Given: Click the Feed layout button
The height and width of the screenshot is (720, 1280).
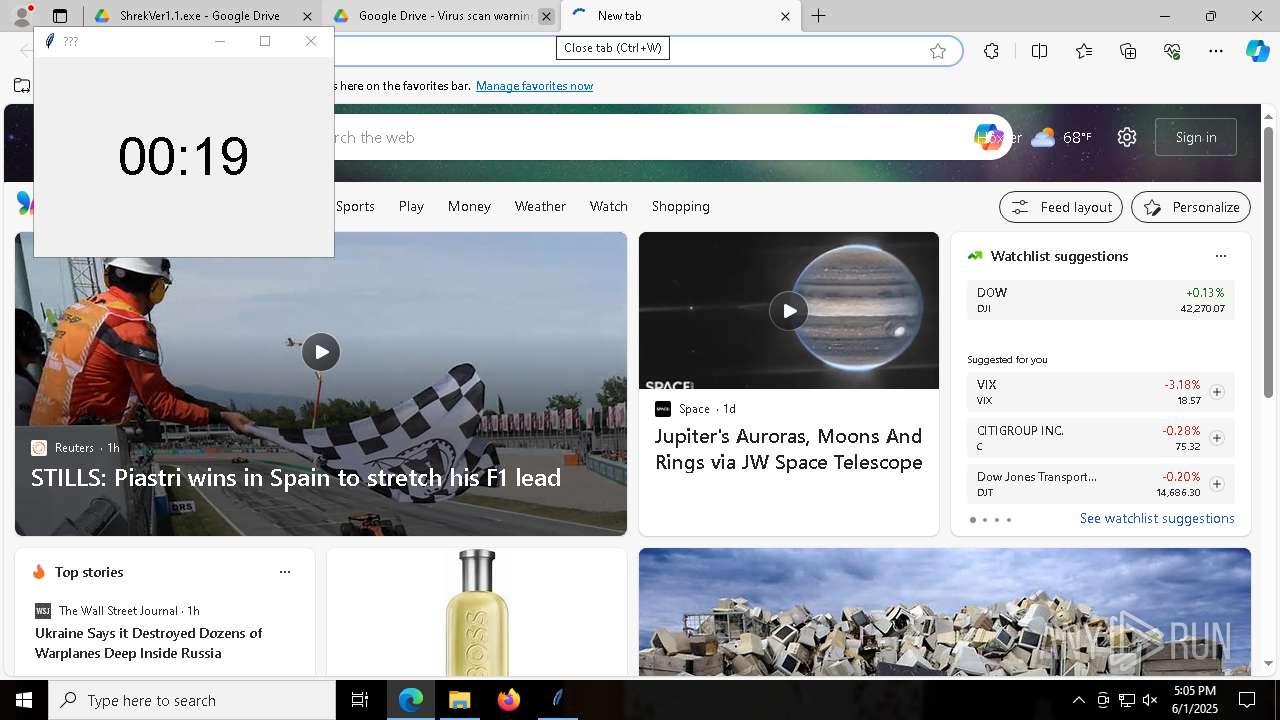Looking at the screenshot, I should 1061,207.
